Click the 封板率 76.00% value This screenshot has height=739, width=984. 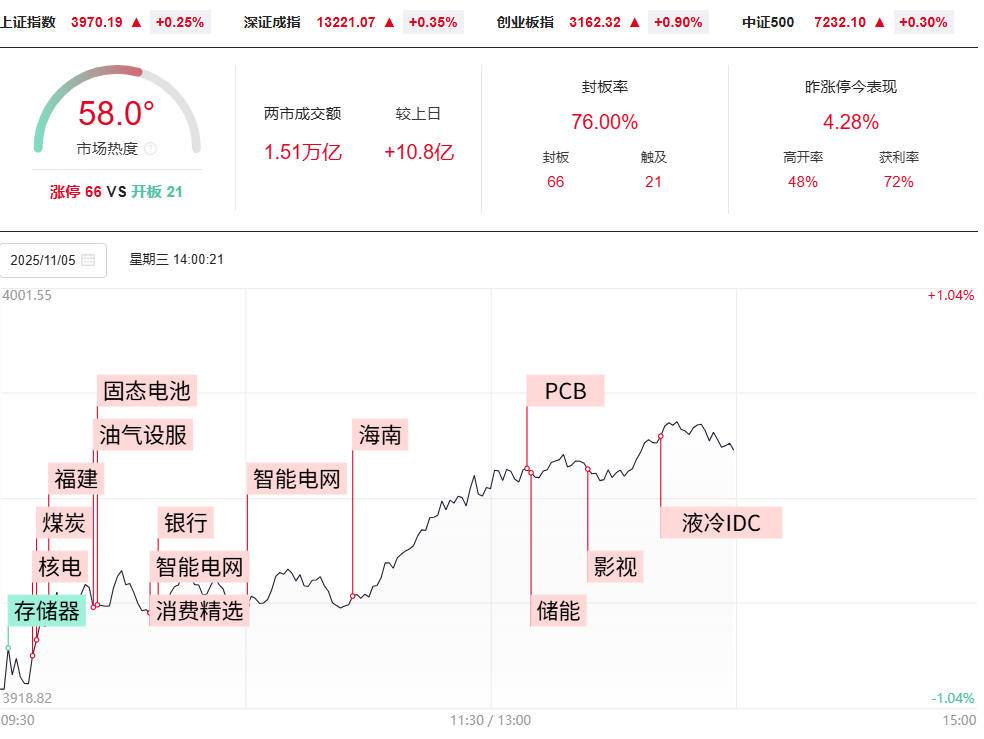604,122
